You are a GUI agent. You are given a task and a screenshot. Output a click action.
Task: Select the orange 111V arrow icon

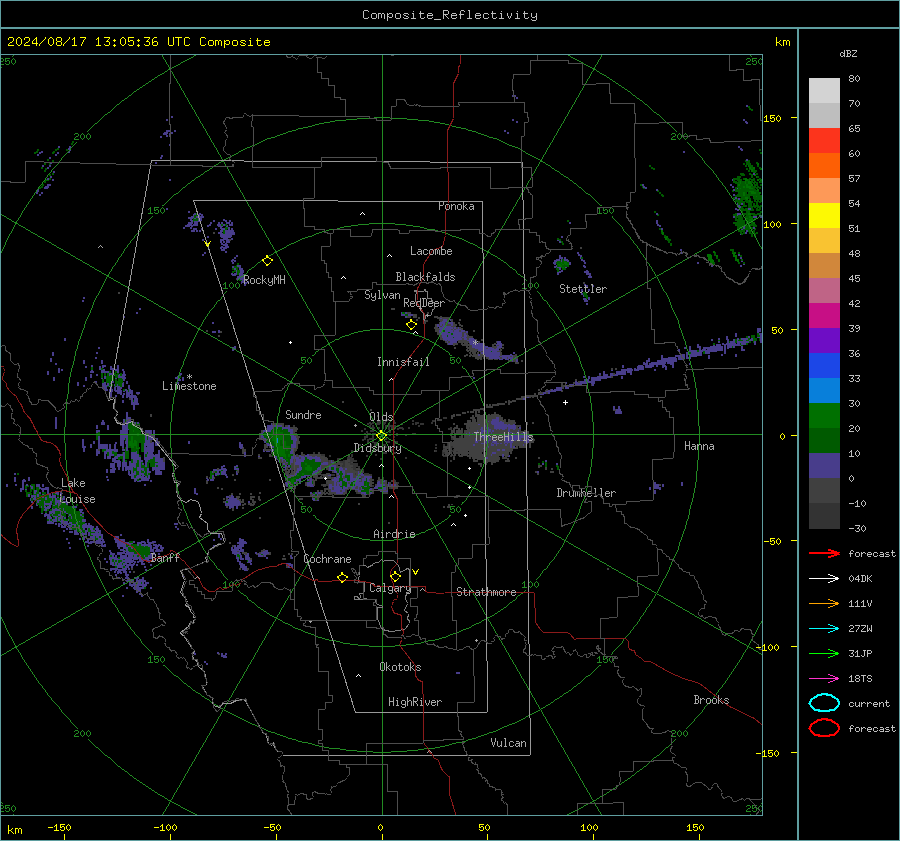point(824,603)
